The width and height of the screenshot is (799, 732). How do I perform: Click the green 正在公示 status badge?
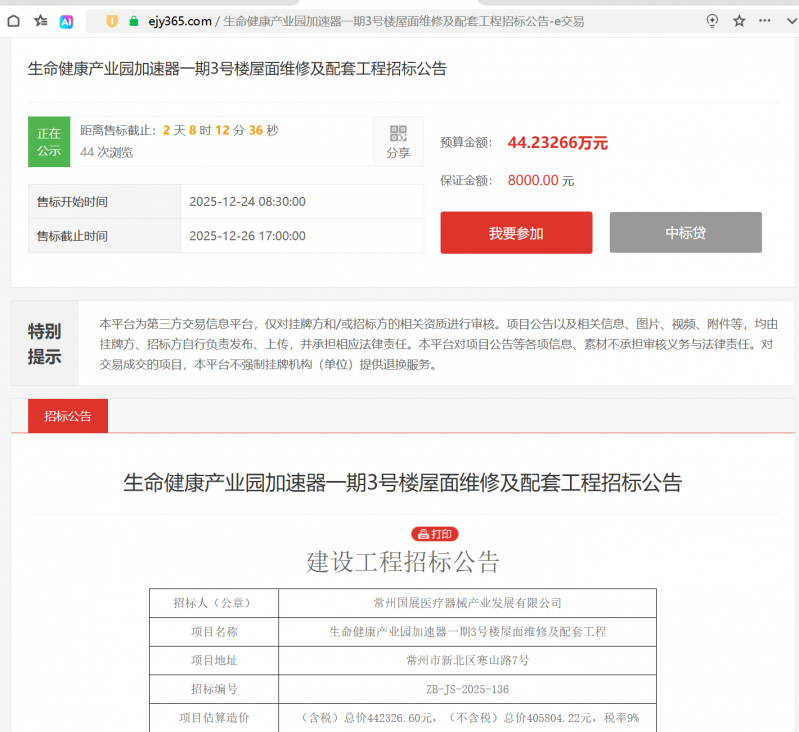(x=49, y=142)
